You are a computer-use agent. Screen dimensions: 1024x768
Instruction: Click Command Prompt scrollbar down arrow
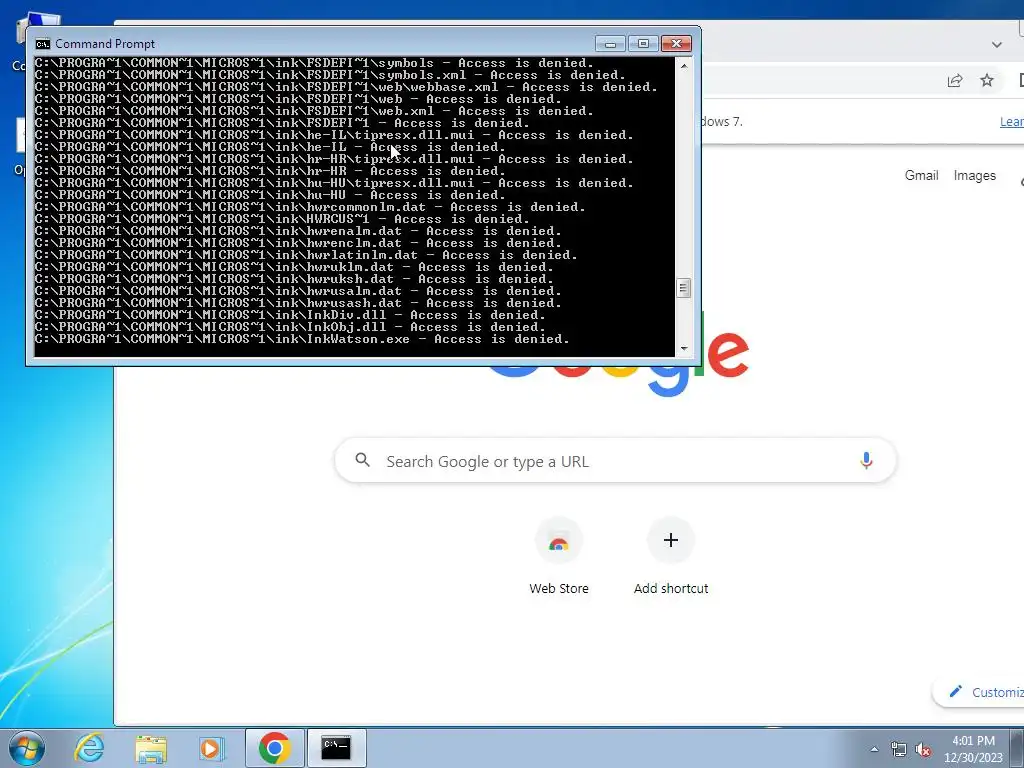(x=684, y=349)
